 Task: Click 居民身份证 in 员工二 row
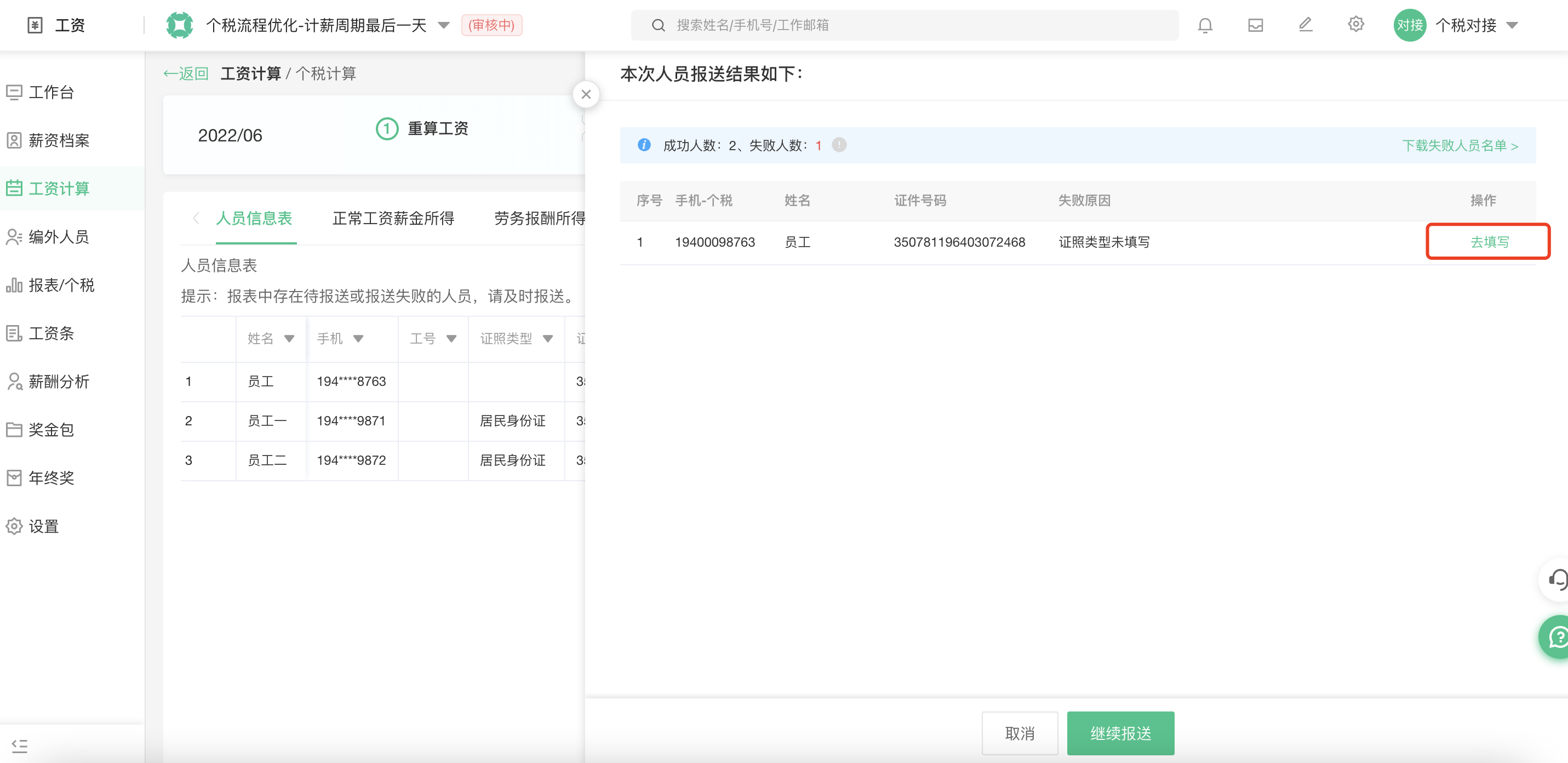tap(512, 460)
